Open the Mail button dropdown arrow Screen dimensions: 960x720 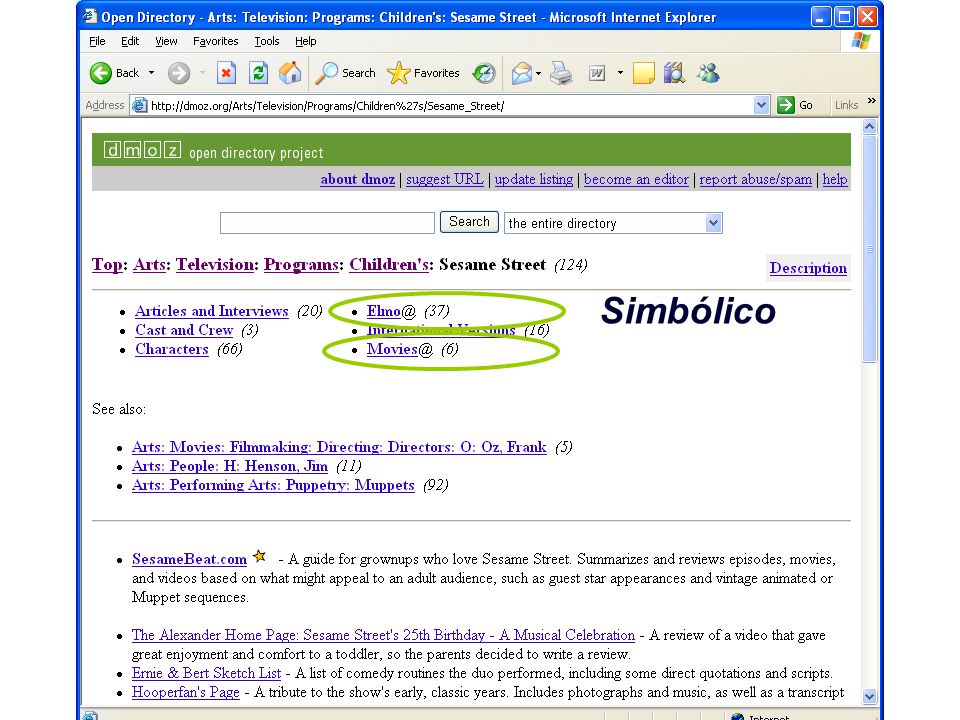point(538,73)
